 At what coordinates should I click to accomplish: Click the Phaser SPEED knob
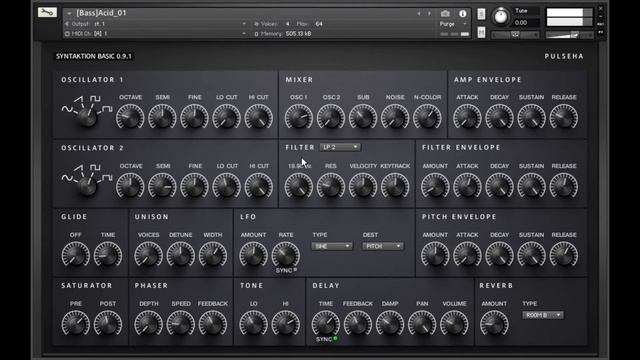(180, 324)
